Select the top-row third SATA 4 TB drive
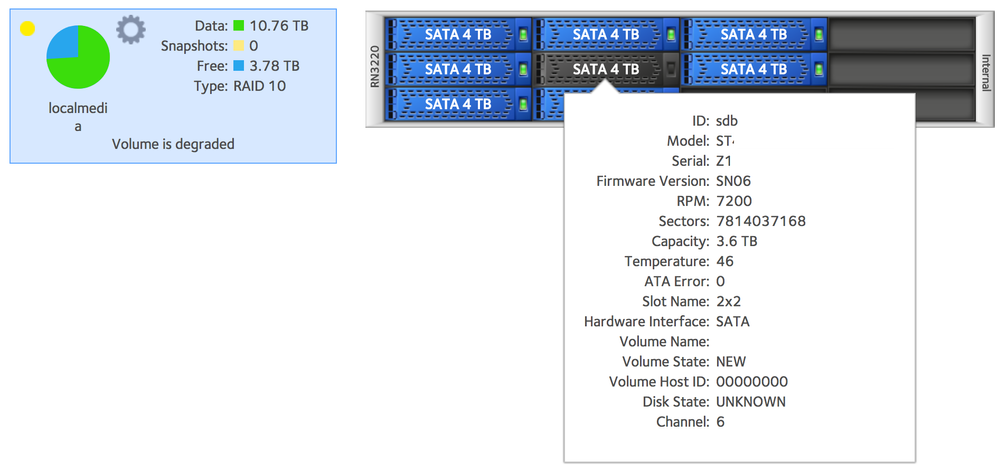 pos(752,34)
